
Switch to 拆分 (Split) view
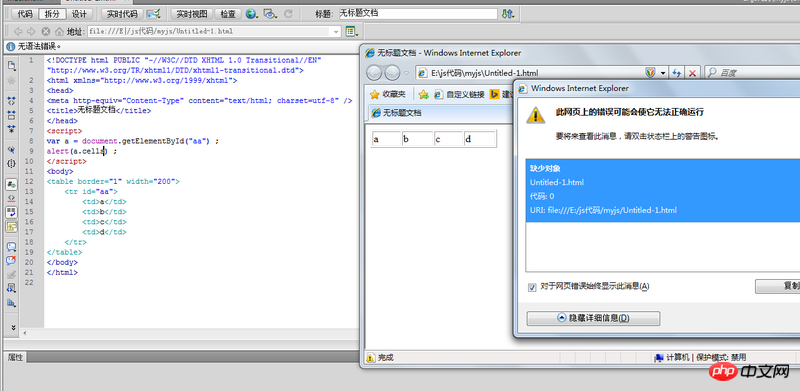(x=52, y=14)
